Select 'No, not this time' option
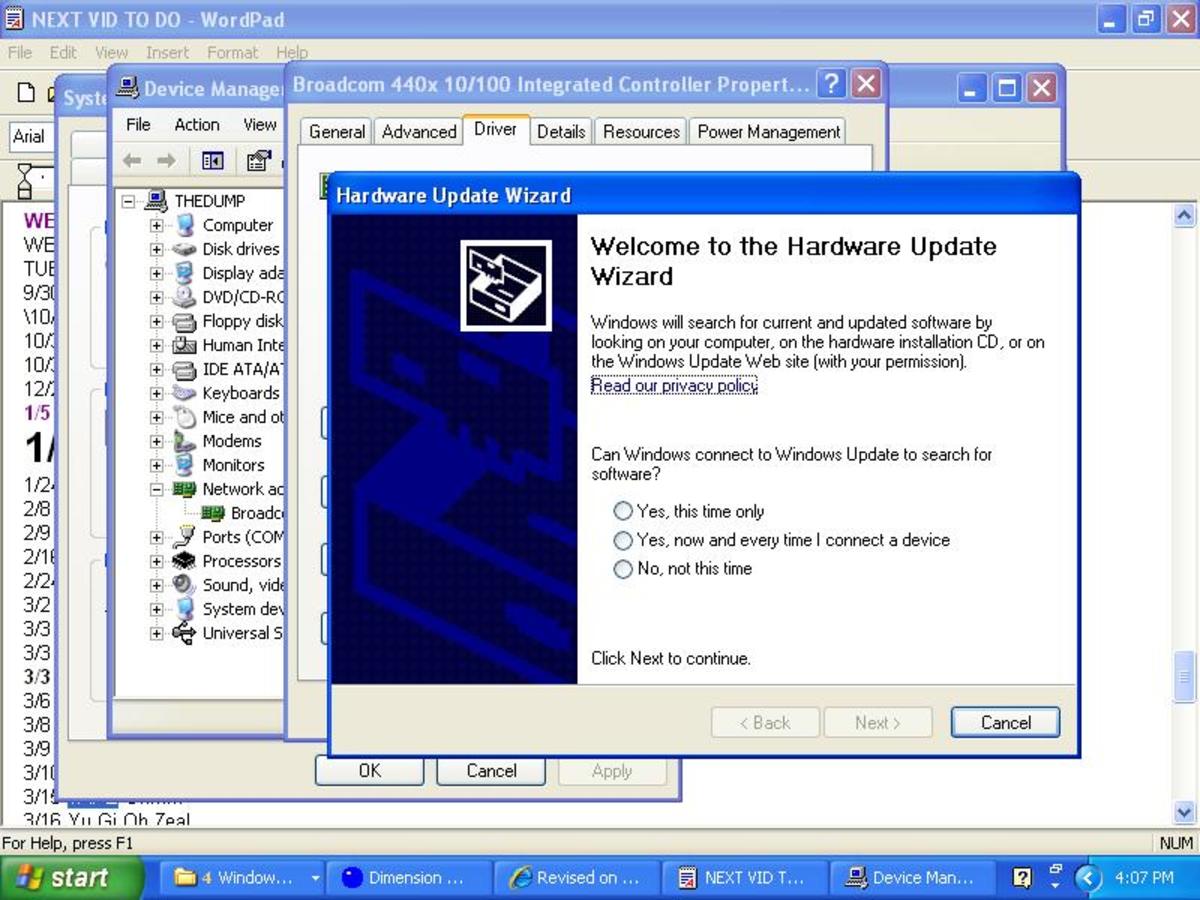This screenshot has height=900, width=1200. pyautogui.click(x=623, y=568)
